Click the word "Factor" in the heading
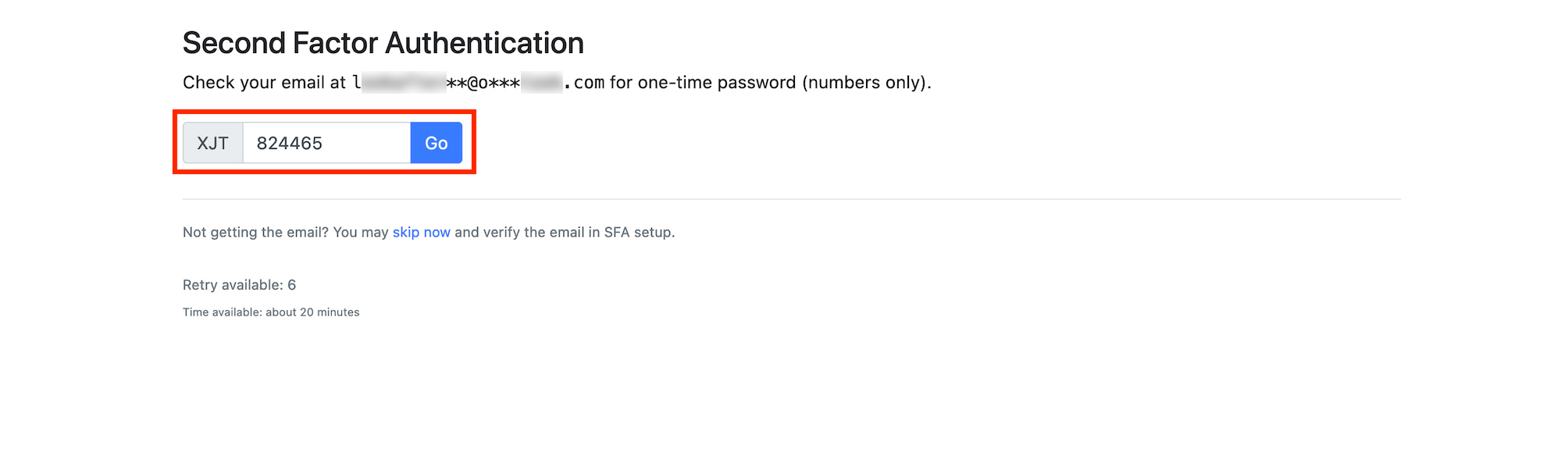The height and width of the screenshot is (456, 1568). [335, 43]
